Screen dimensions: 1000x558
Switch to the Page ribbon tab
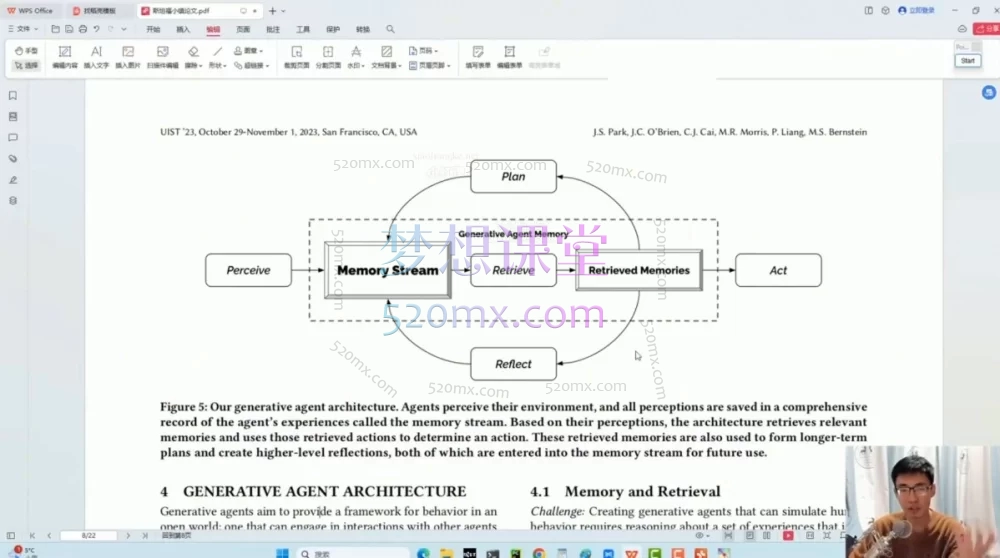tap(243, 29)
